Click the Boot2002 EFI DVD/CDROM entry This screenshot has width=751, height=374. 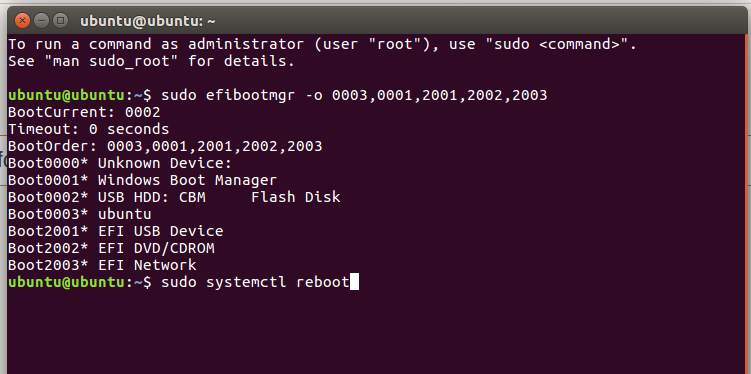point(111,249)
